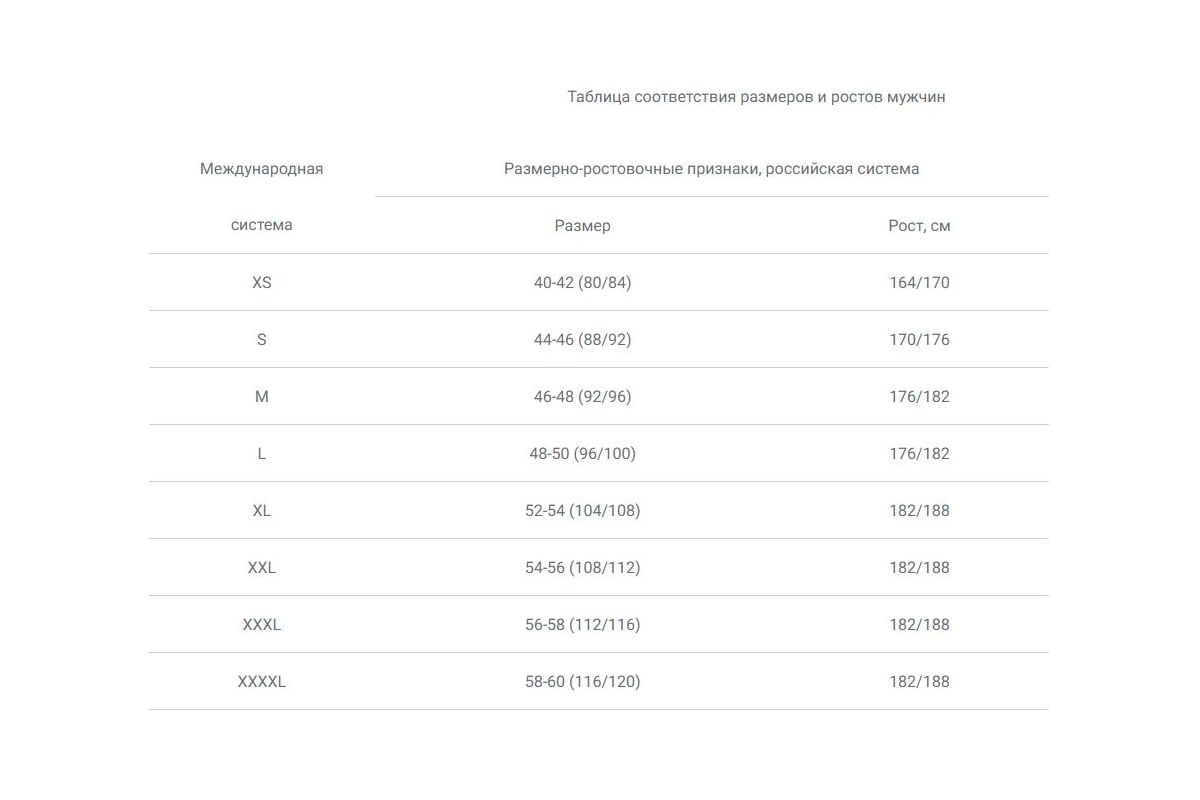Click the XS size cell
The height and width of the screenshot is (800, 1200).
(262, 283)
